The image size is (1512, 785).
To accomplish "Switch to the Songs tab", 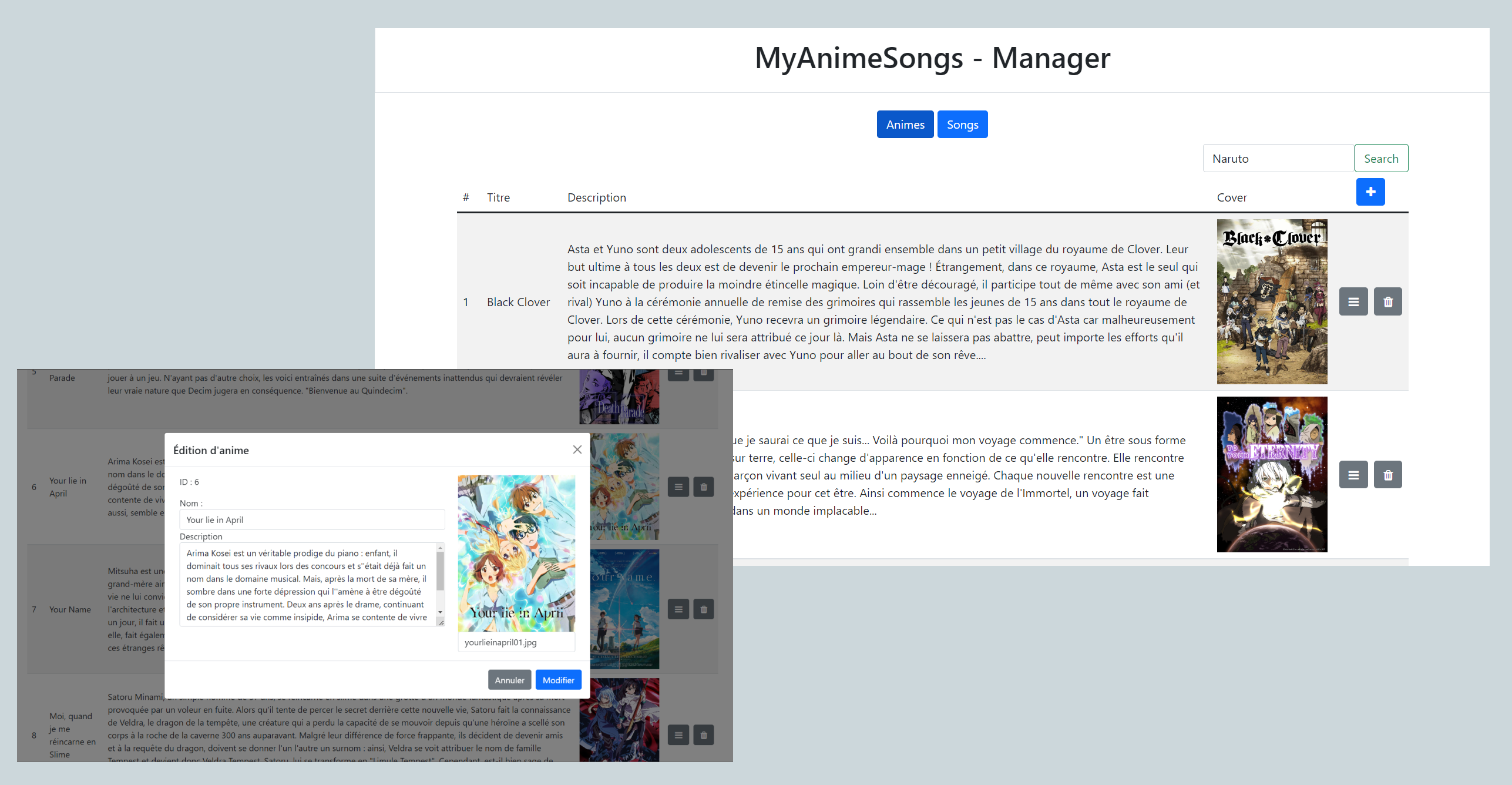I will [x=962, y=125].
